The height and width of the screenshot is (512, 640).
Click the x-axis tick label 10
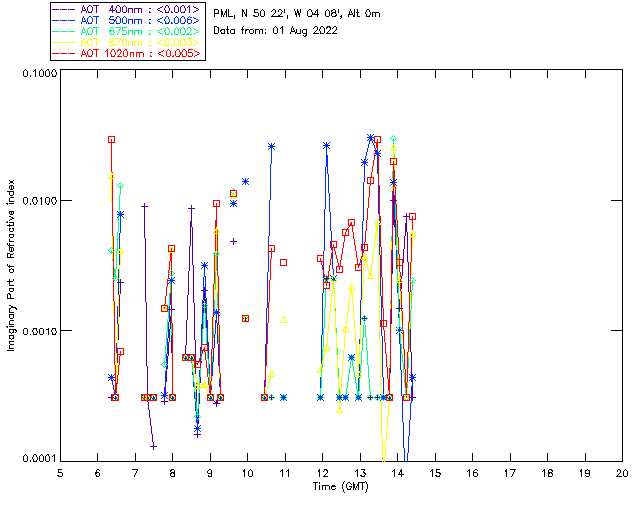coord(247,473)
